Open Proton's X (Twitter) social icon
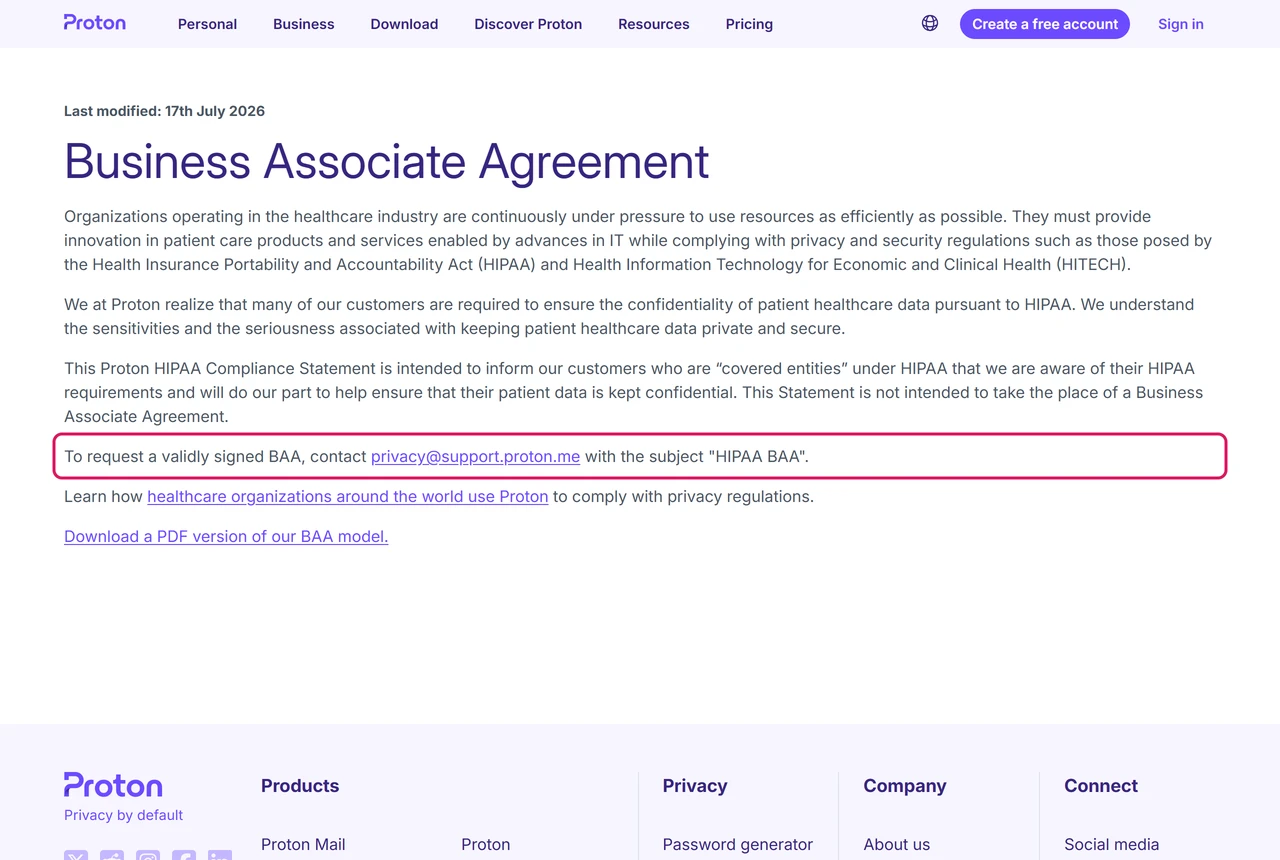Viewport: 1280px width, 860px height. 76,856
